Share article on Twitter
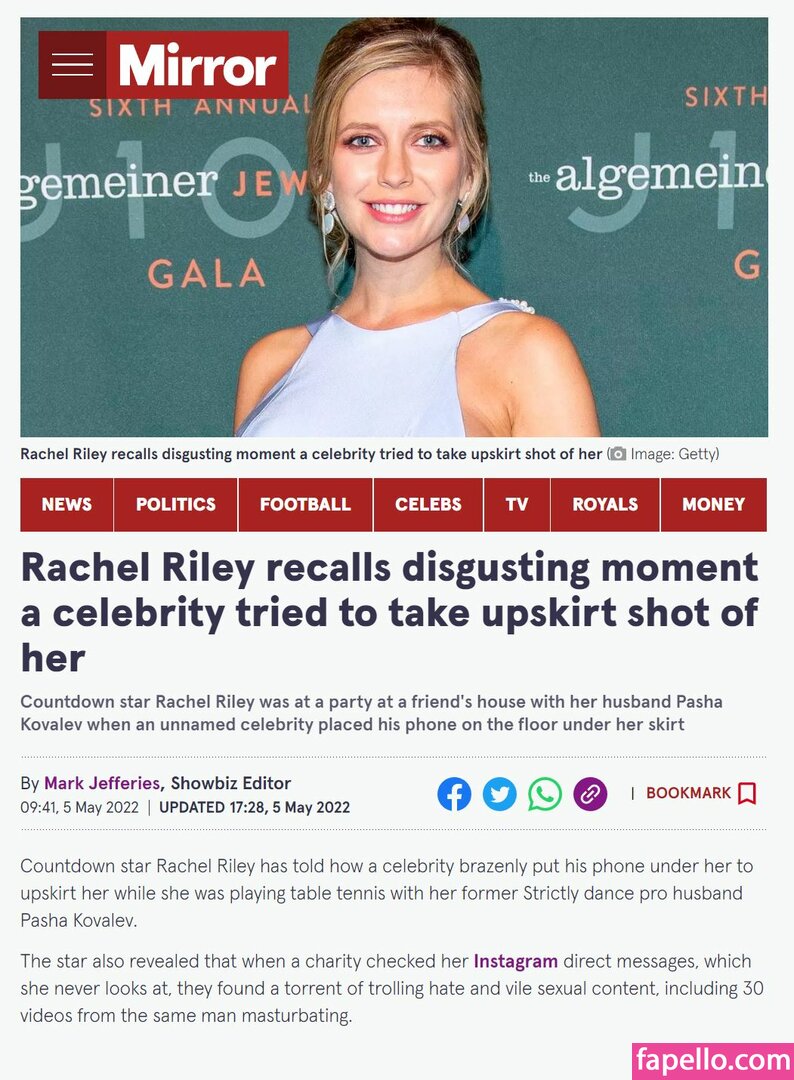The image size is (794, 1080). point(499,794)
